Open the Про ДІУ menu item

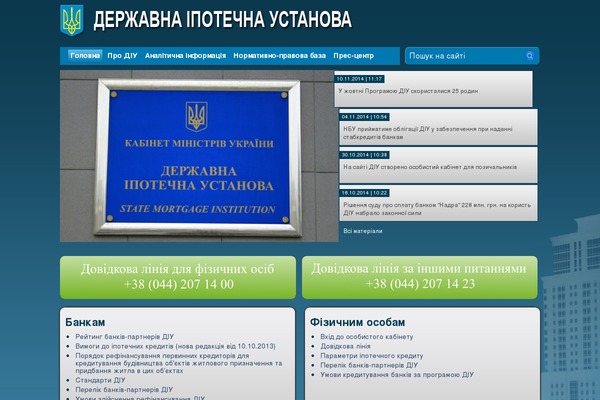click(x=122, y=56)
